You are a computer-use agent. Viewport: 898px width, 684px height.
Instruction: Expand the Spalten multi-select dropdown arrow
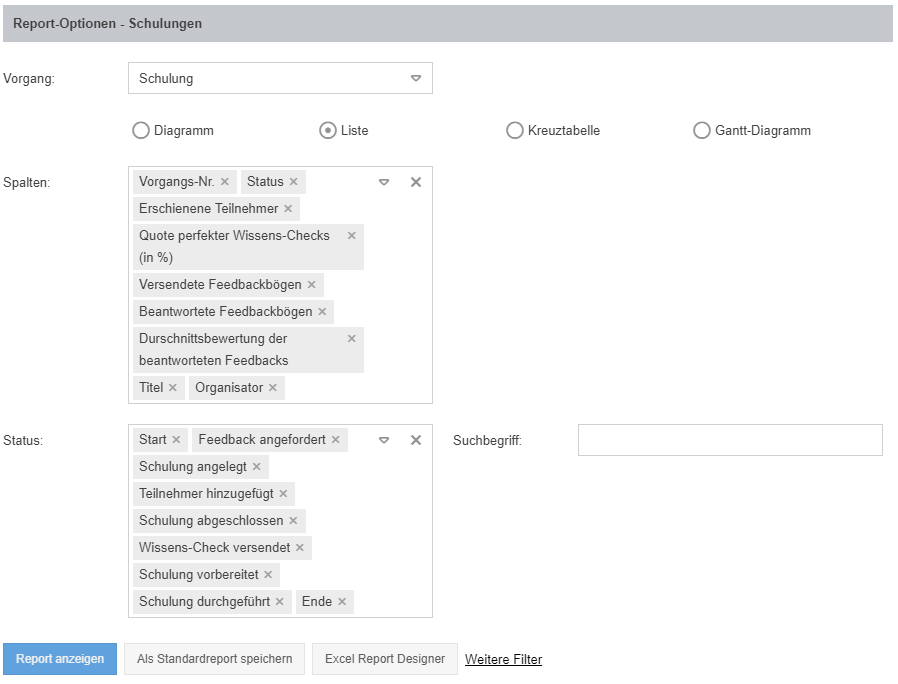pos(384,182)
